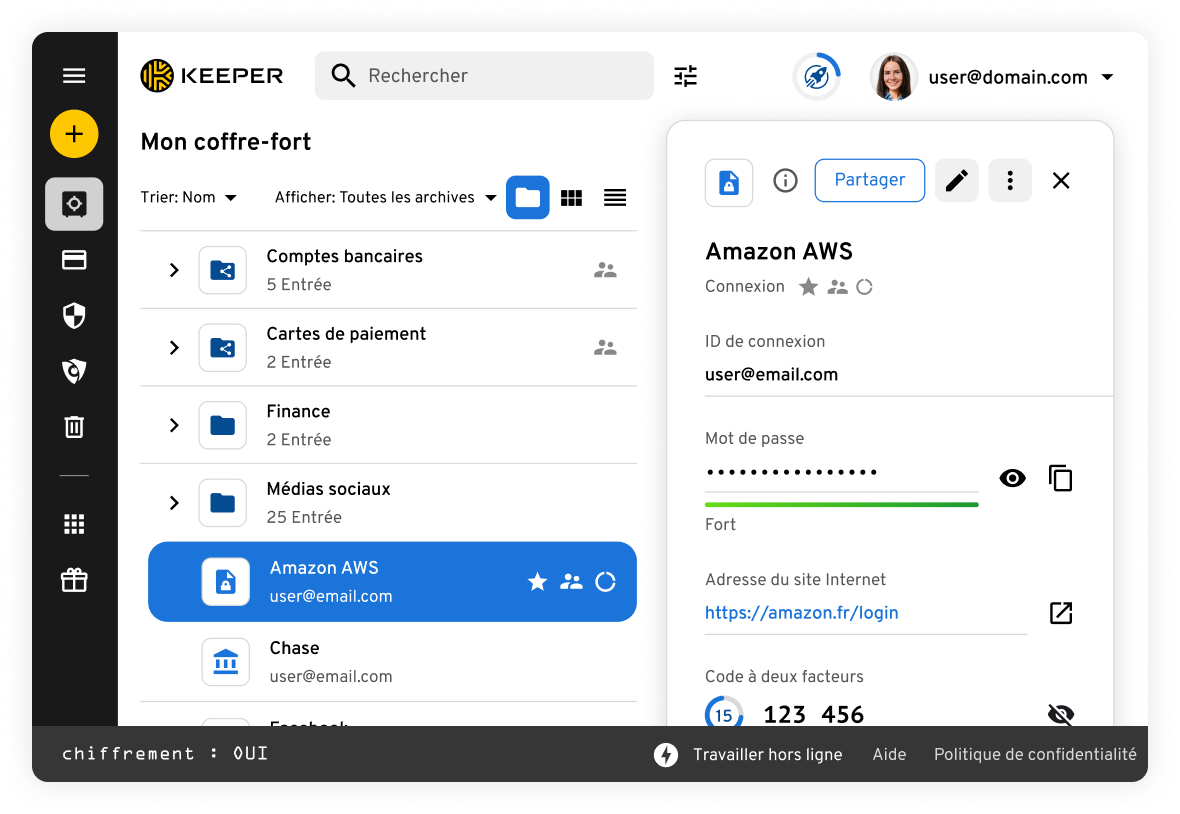Toggle the favorite star under Amazon AWS title

(x=808, y=287)
